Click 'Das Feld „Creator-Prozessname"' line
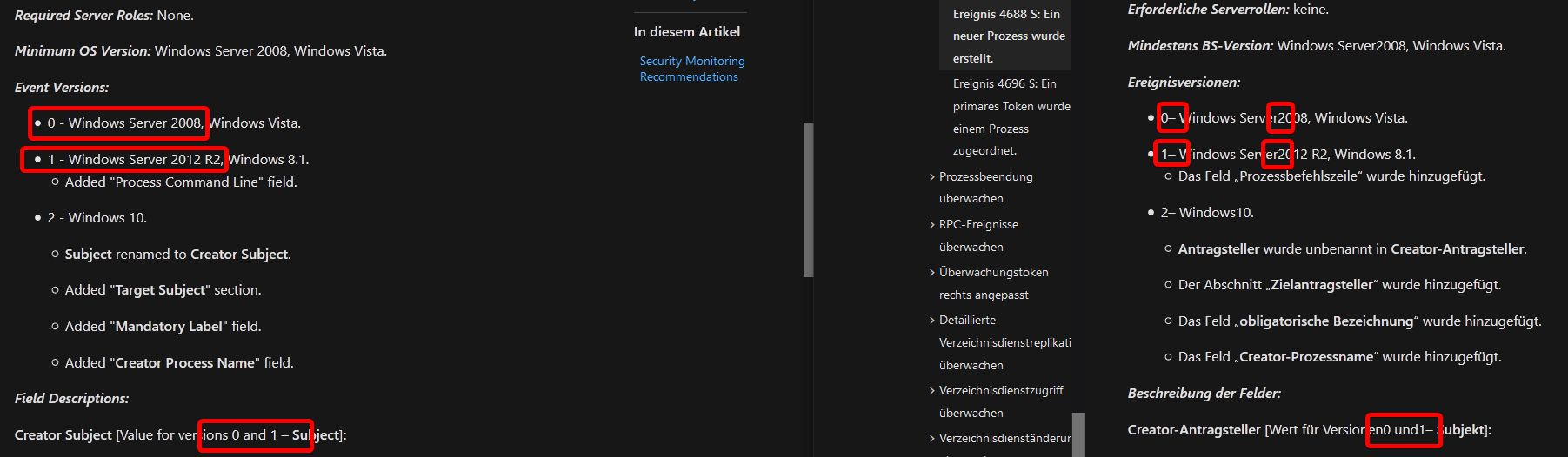 click(1340, 357)
